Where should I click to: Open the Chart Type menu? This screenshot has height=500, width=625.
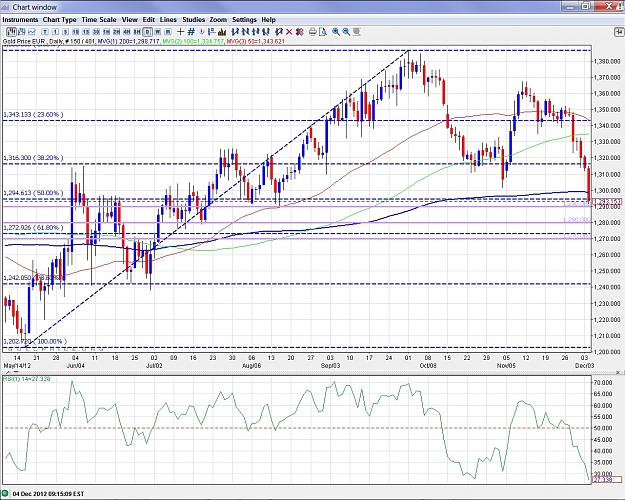[x=59, y=20]
